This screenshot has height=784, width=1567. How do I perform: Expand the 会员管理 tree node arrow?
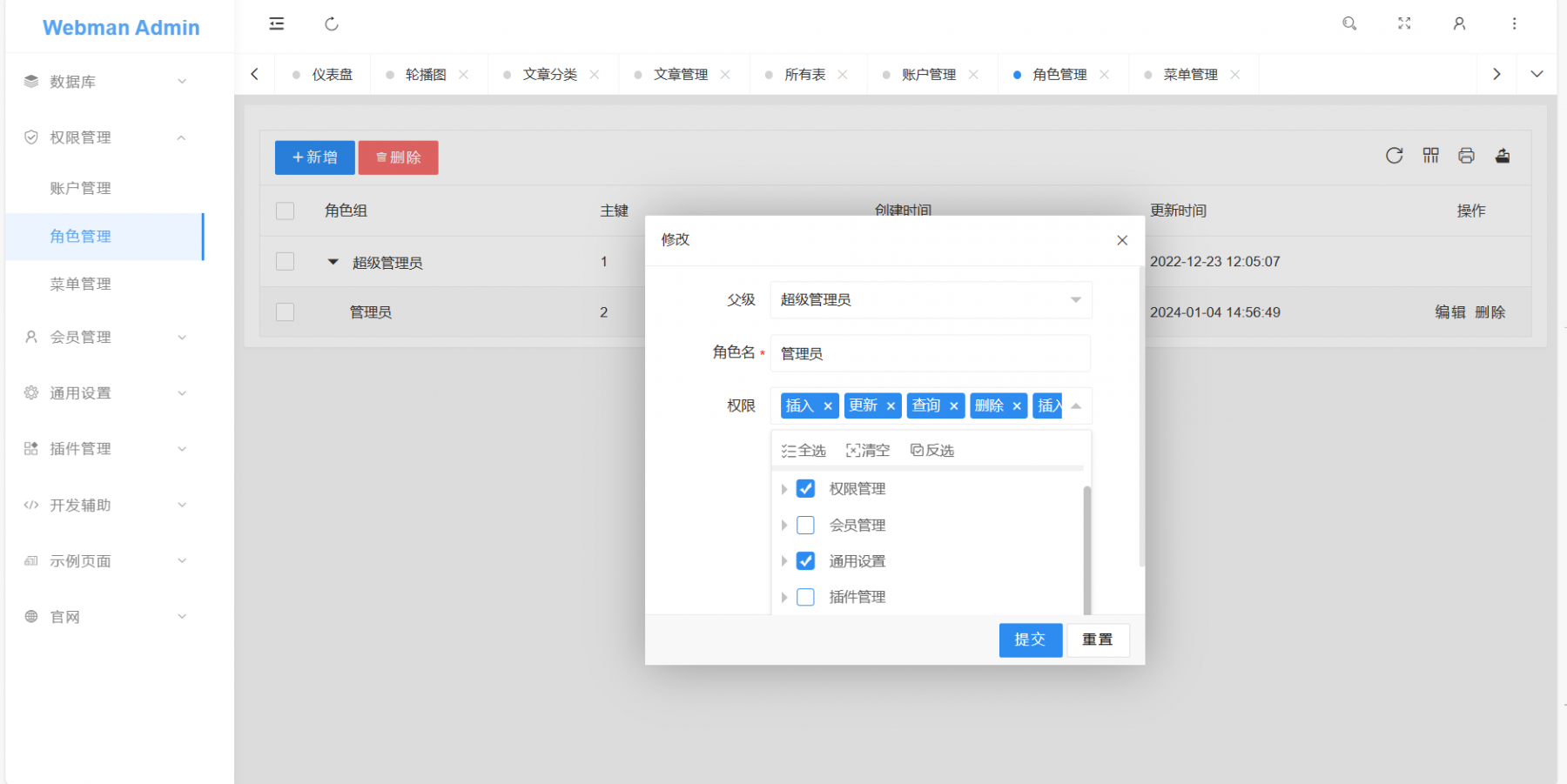tap(784, 526)
